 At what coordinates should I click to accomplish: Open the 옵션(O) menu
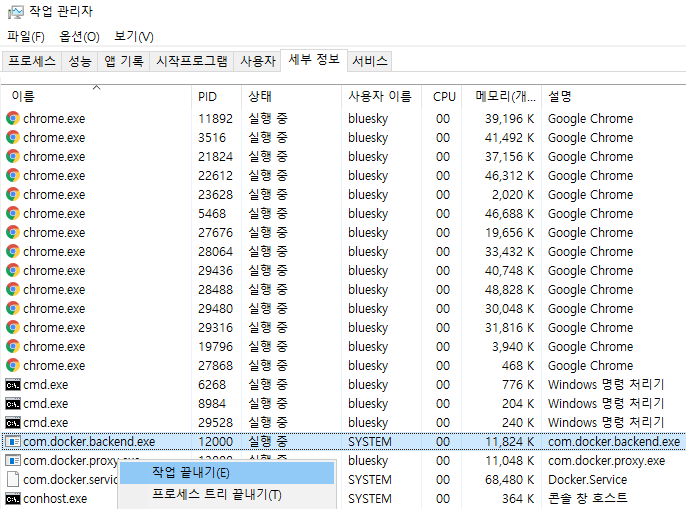click(x=80, y=36)
